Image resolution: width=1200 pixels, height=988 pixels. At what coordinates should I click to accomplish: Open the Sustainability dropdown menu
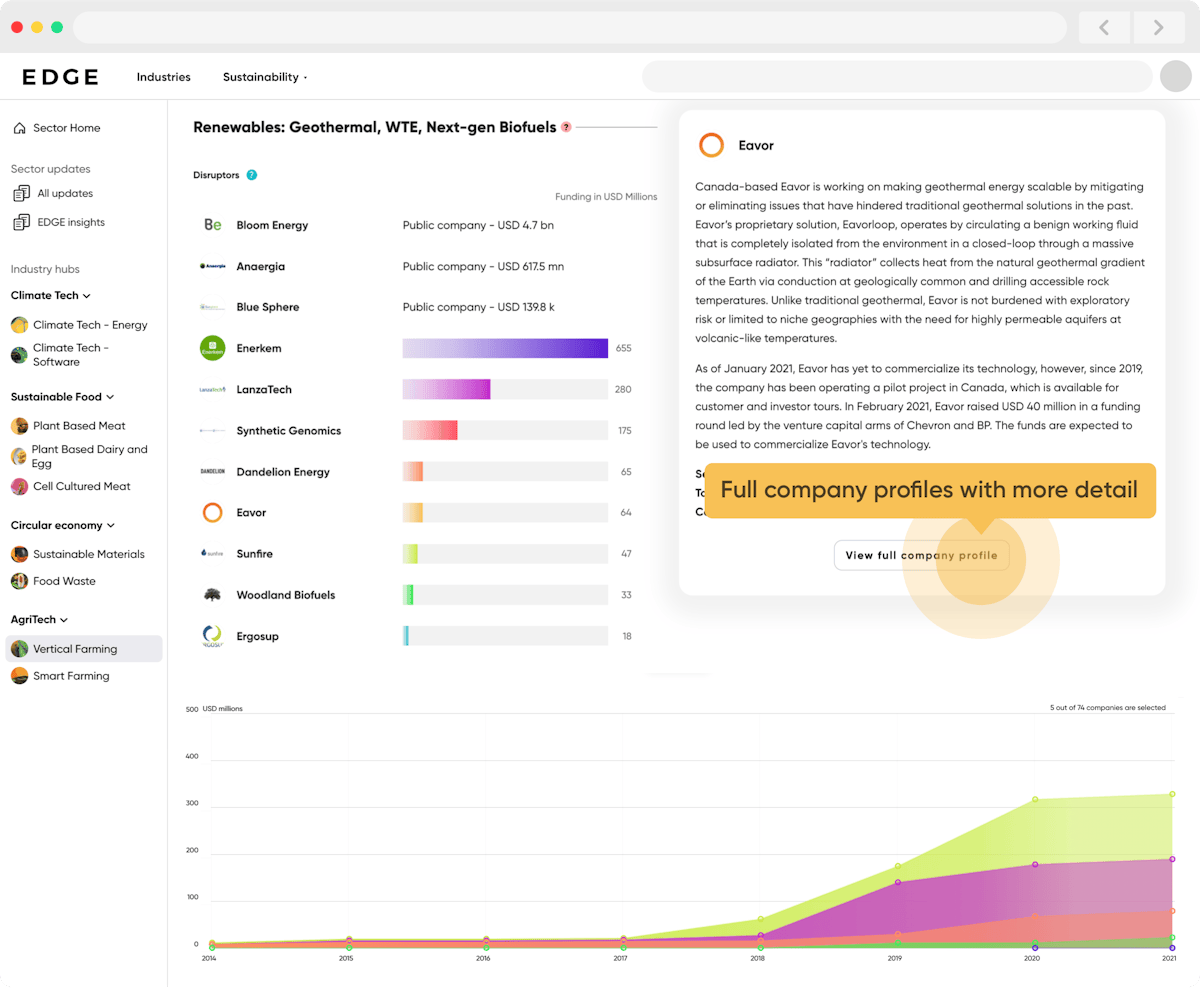(265, 77)
